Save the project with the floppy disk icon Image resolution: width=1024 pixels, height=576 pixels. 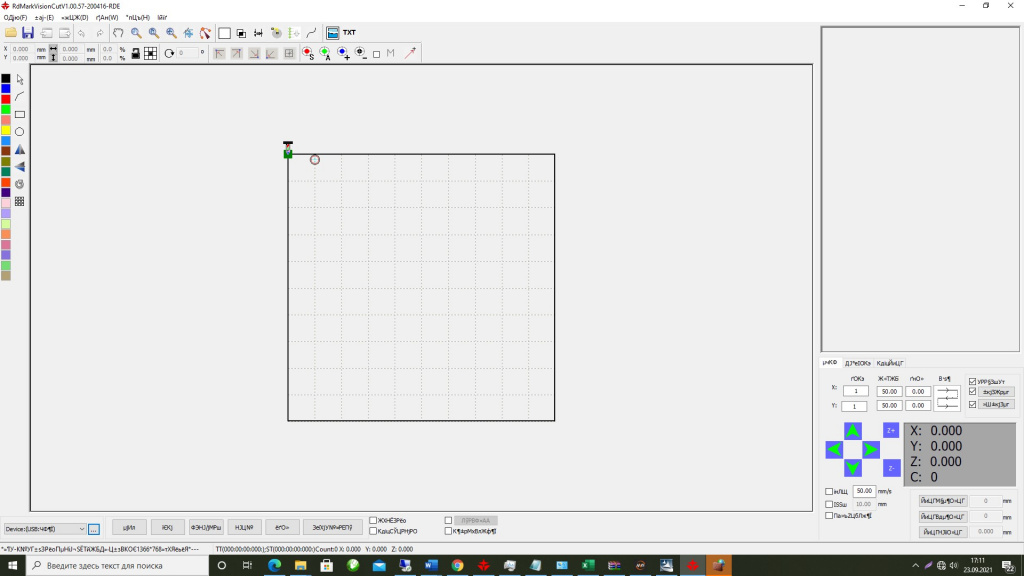pos(27,33)
